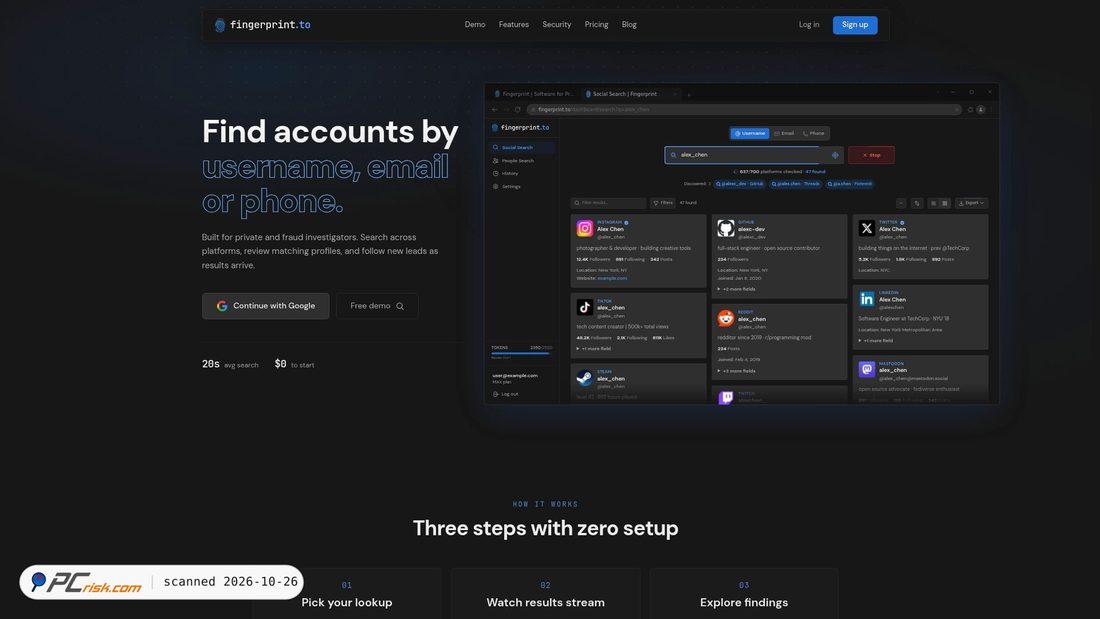The height and width of the screenshot is (619, 1100).
Task: Switch results to grid view
Action: tap(945, 204)
